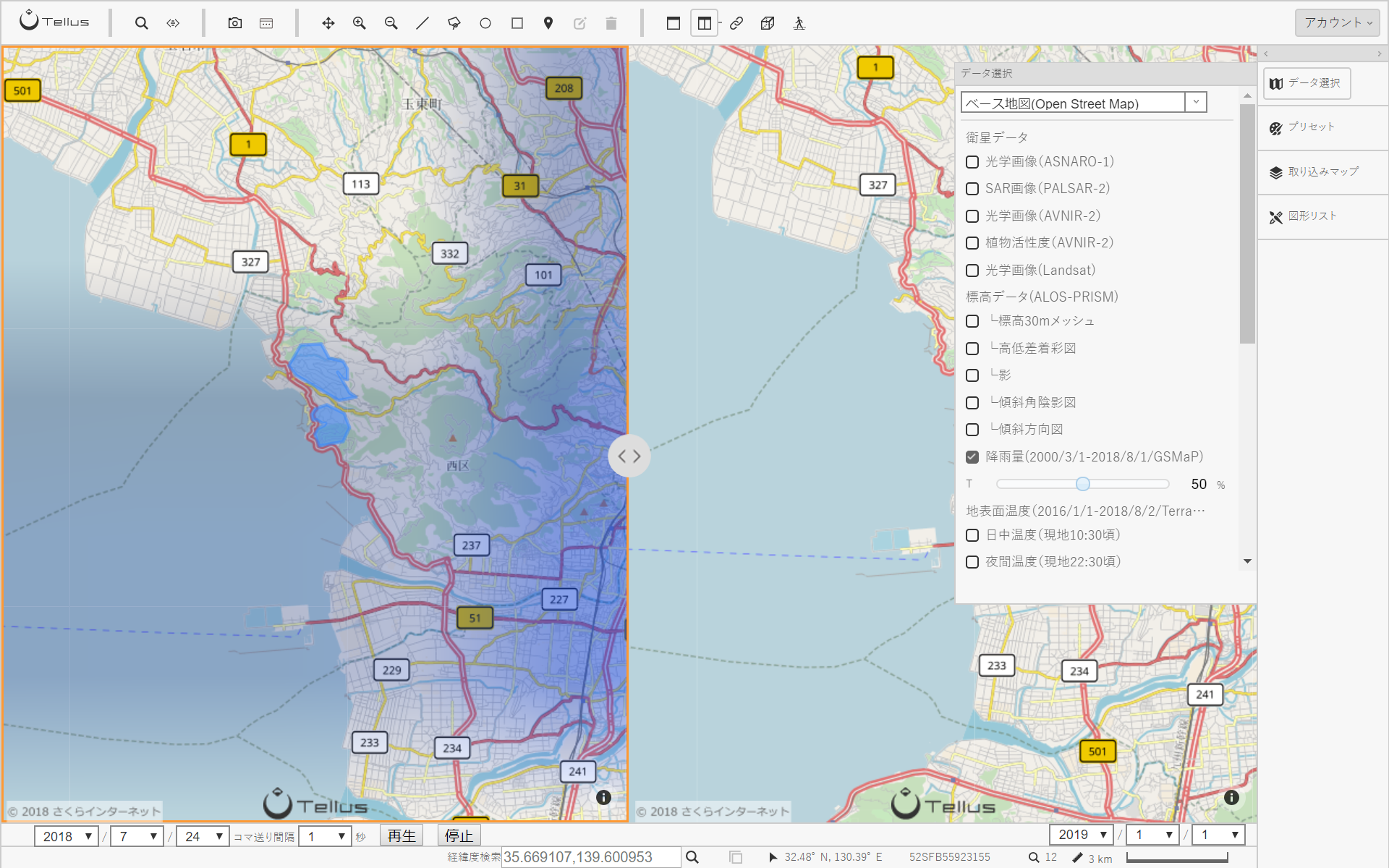Take a map snapshot with camera icon
The width and height of the screenshot is (1389, 868).
(x=235, y=23)
